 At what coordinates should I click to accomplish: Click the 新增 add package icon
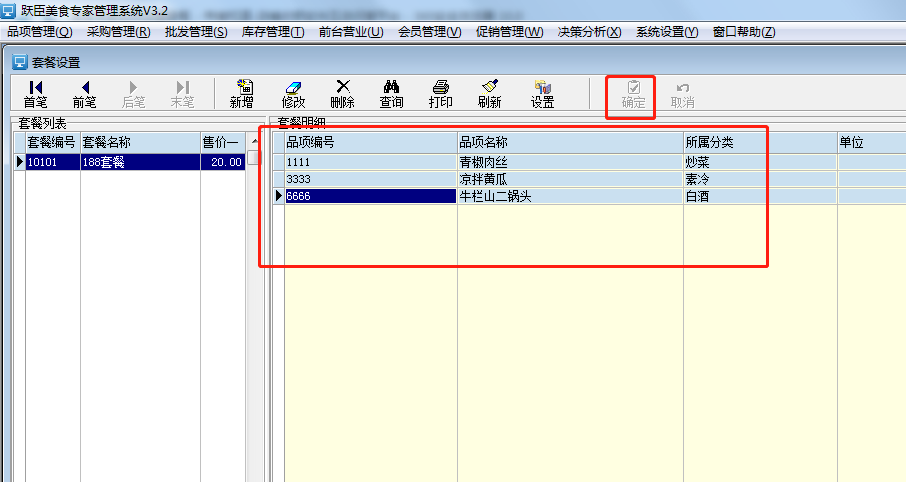click(x=241, y=94)
